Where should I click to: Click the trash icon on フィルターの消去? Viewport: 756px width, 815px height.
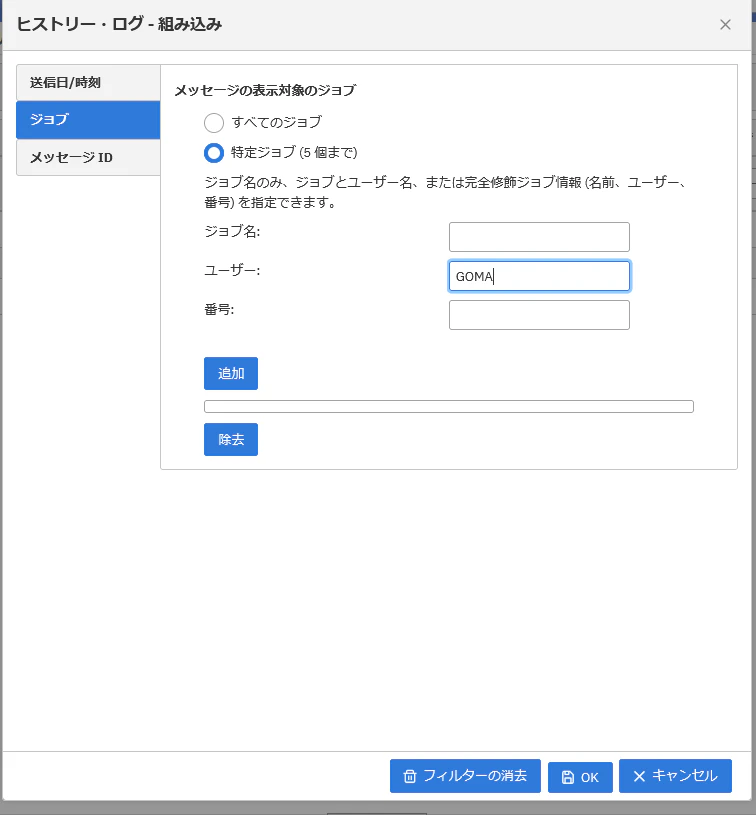point(410,777)
